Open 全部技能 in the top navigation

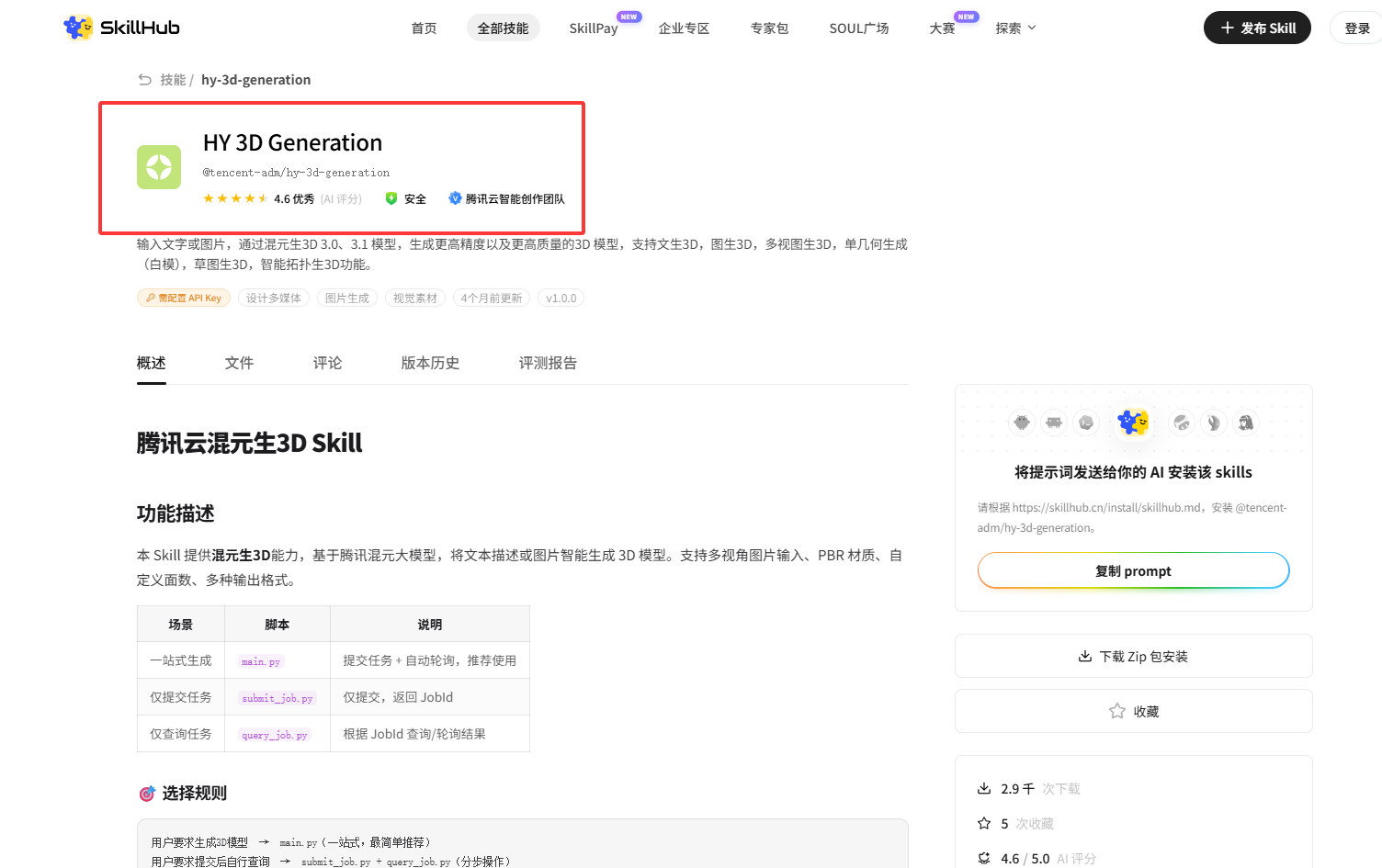click(503, 28)
